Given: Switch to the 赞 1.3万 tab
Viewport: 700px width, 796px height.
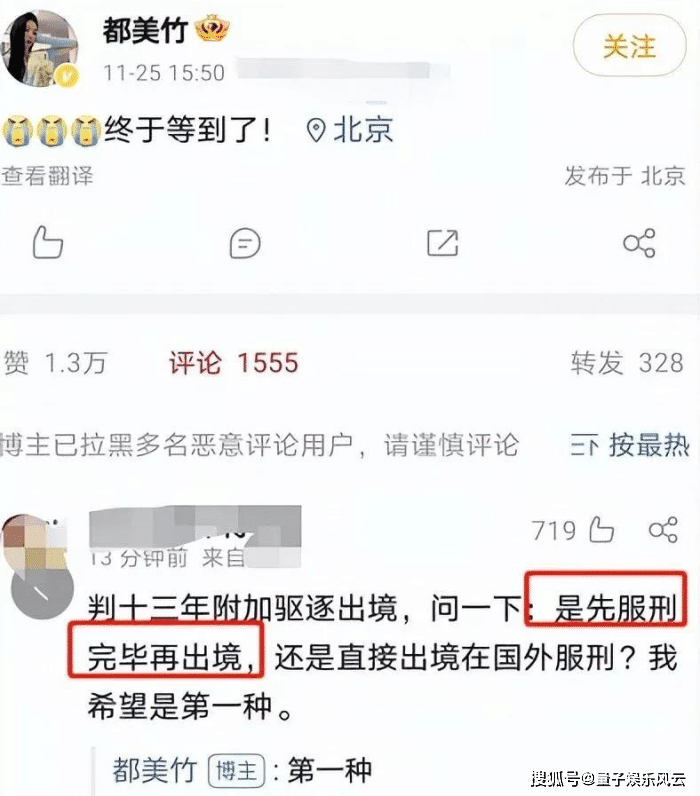Looking at the screenshot, I should click(x=55, y=362).
